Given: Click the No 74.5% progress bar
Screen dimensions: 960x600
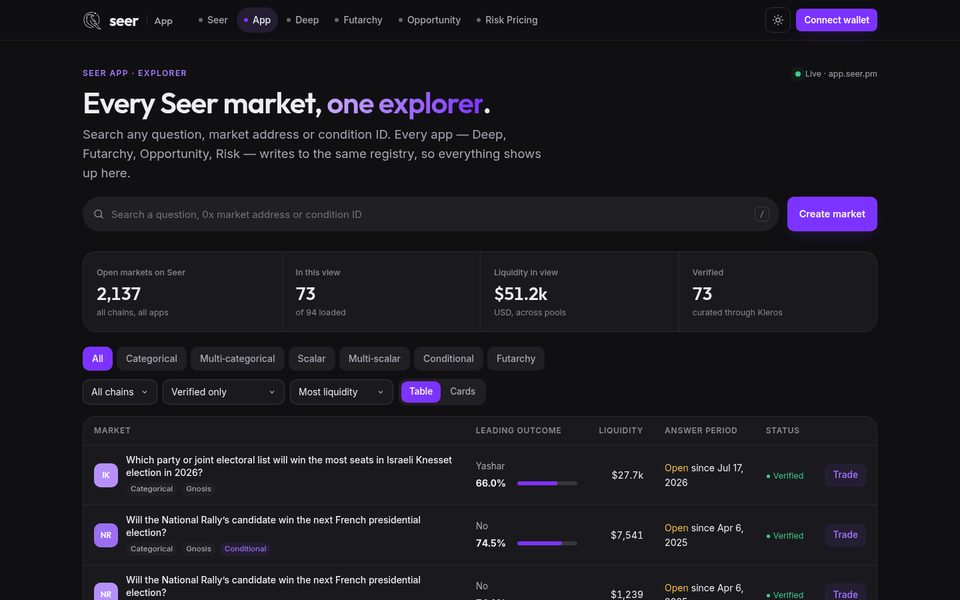Looking at the screenshot, I should pos(547,544).
